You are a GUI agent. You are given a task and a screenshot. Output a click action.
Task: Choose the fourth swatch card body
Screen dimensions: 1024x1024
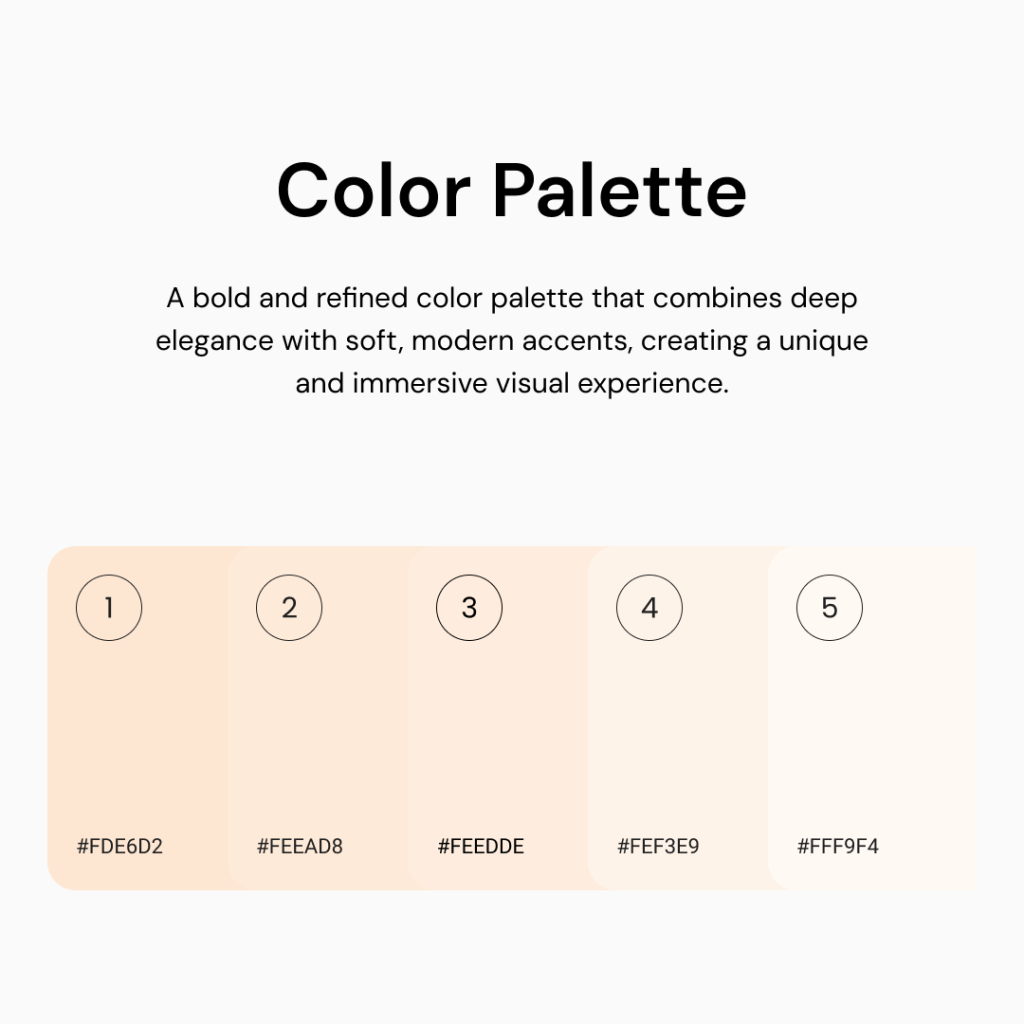point(678,730)
